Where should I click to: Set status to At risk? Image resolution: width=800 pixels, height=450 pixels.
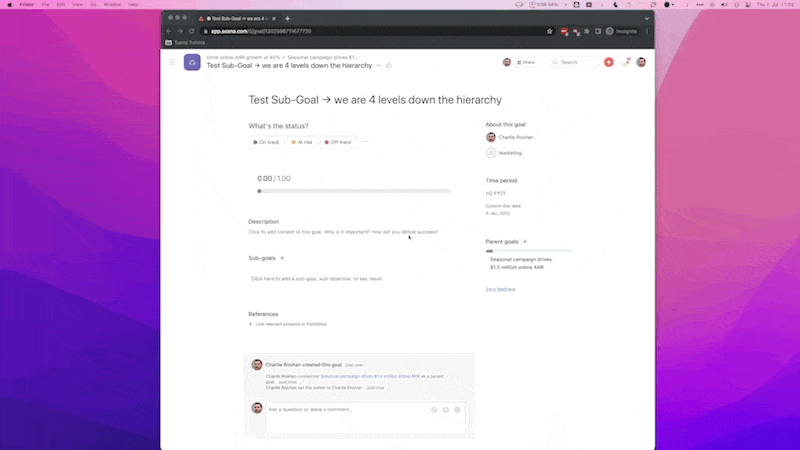302,142
